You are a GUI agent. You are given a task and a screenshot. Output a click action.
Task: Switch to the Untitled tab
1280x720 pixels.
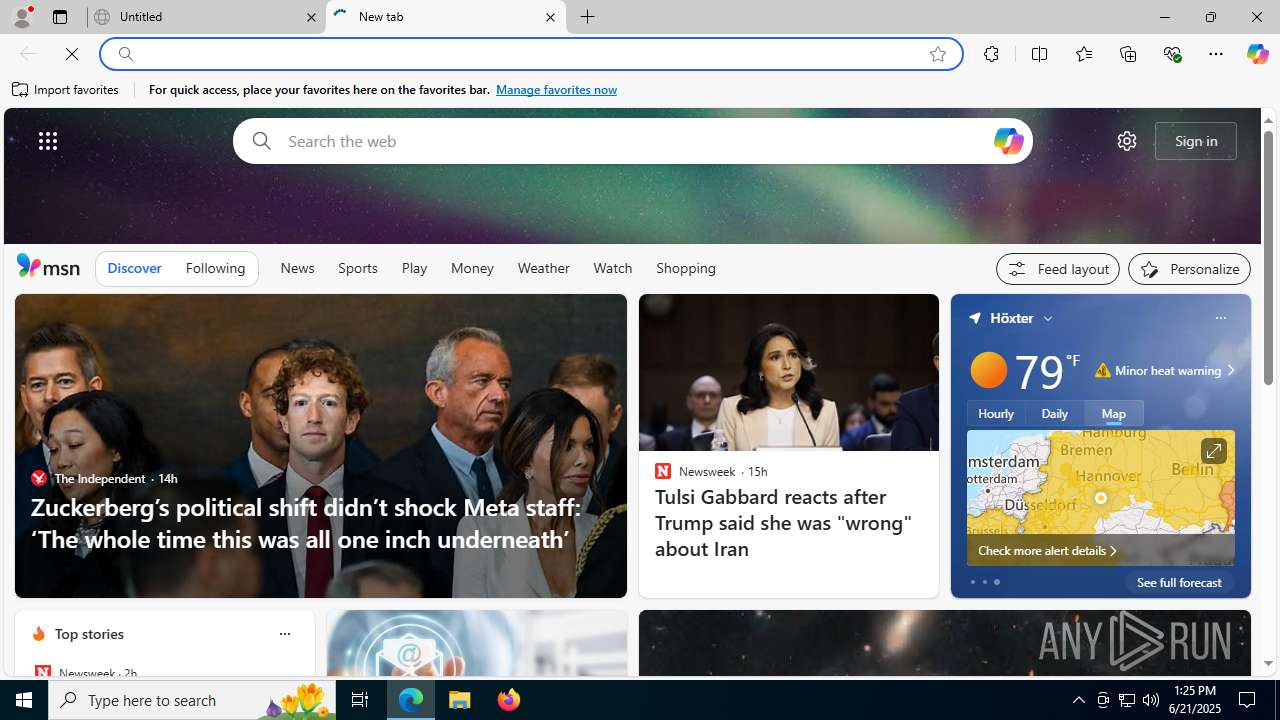206,17
